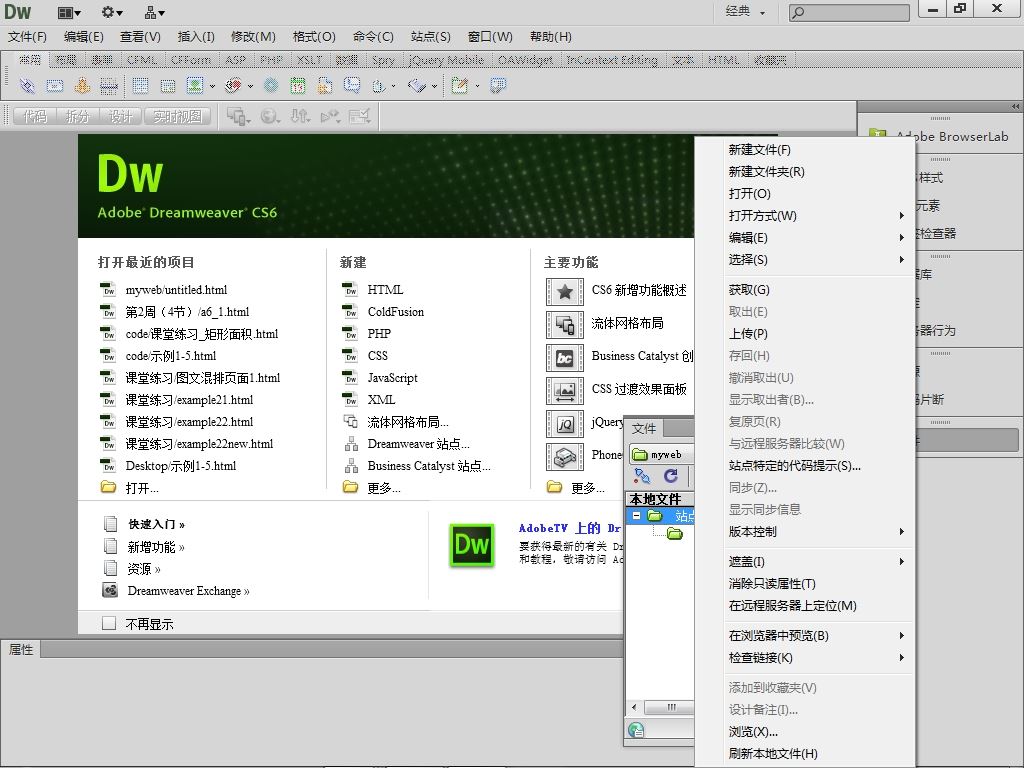This screenshot has height=768, width=1024.
Task: Insert a Date using calendar icon
Action: [298, 85]
